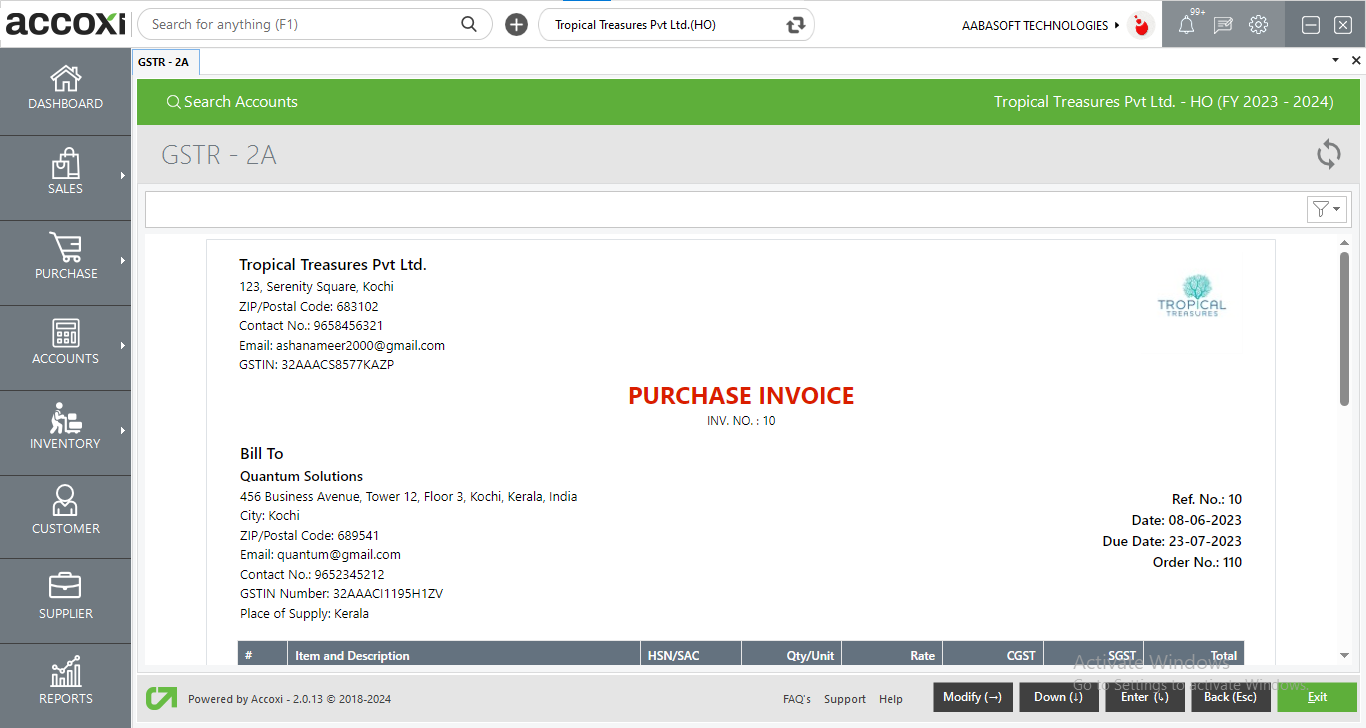The height and width of the screenshot is (728, 1366).
Task: Refresh the GSTR-2A data
Action: coord(1328,155)
